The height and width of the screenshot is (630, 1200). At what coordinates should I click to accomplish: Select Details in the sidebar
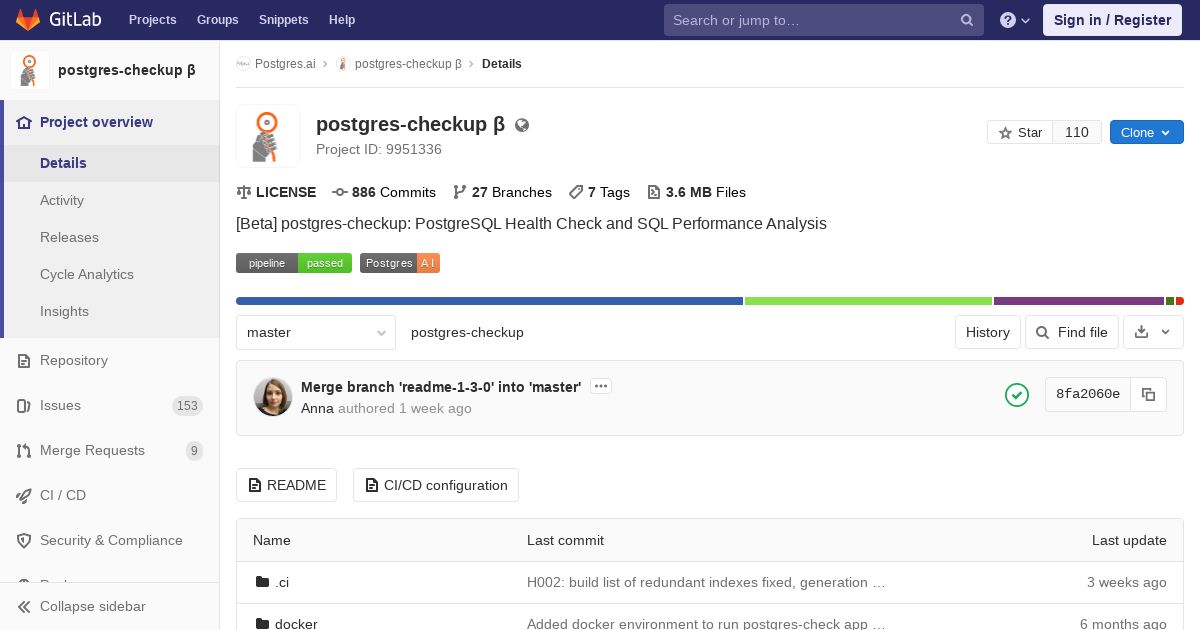tap(112, 163)
